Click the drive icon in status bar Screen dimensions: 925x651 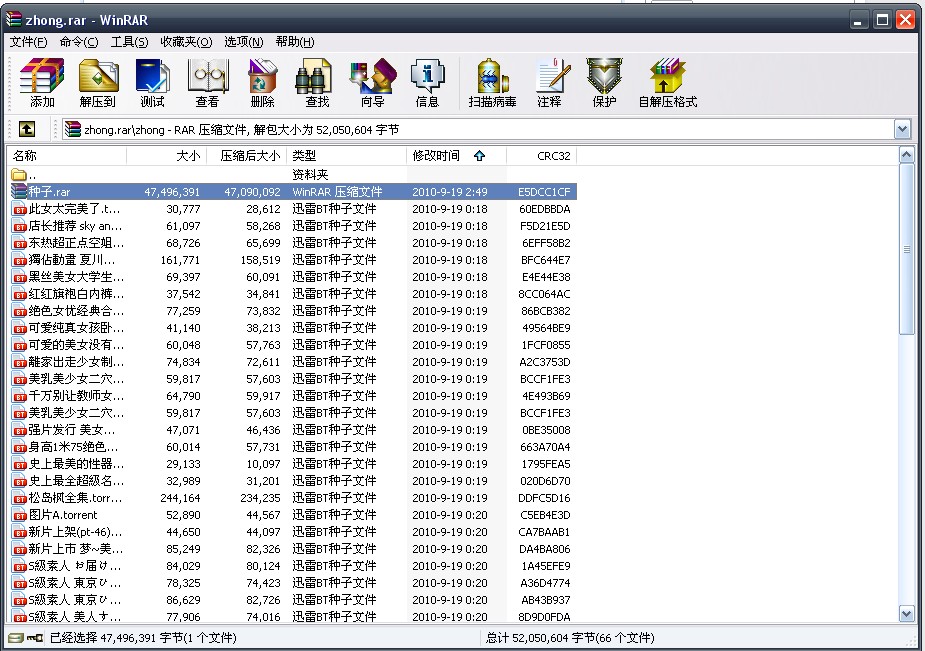pos(16,638)
